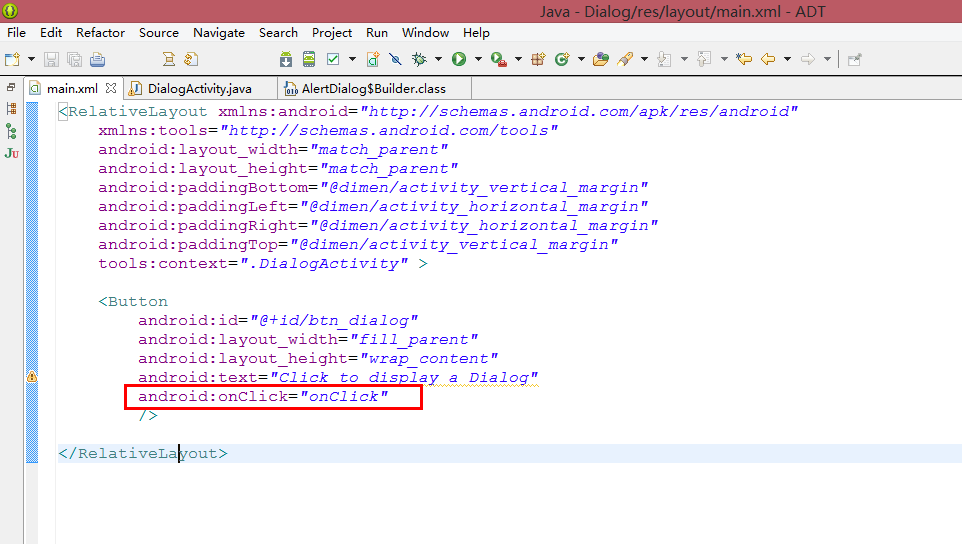Viewport: 962px width, 544px height.
Task: Open the Package Explorer sidebar icon
Action: [11, 109]
